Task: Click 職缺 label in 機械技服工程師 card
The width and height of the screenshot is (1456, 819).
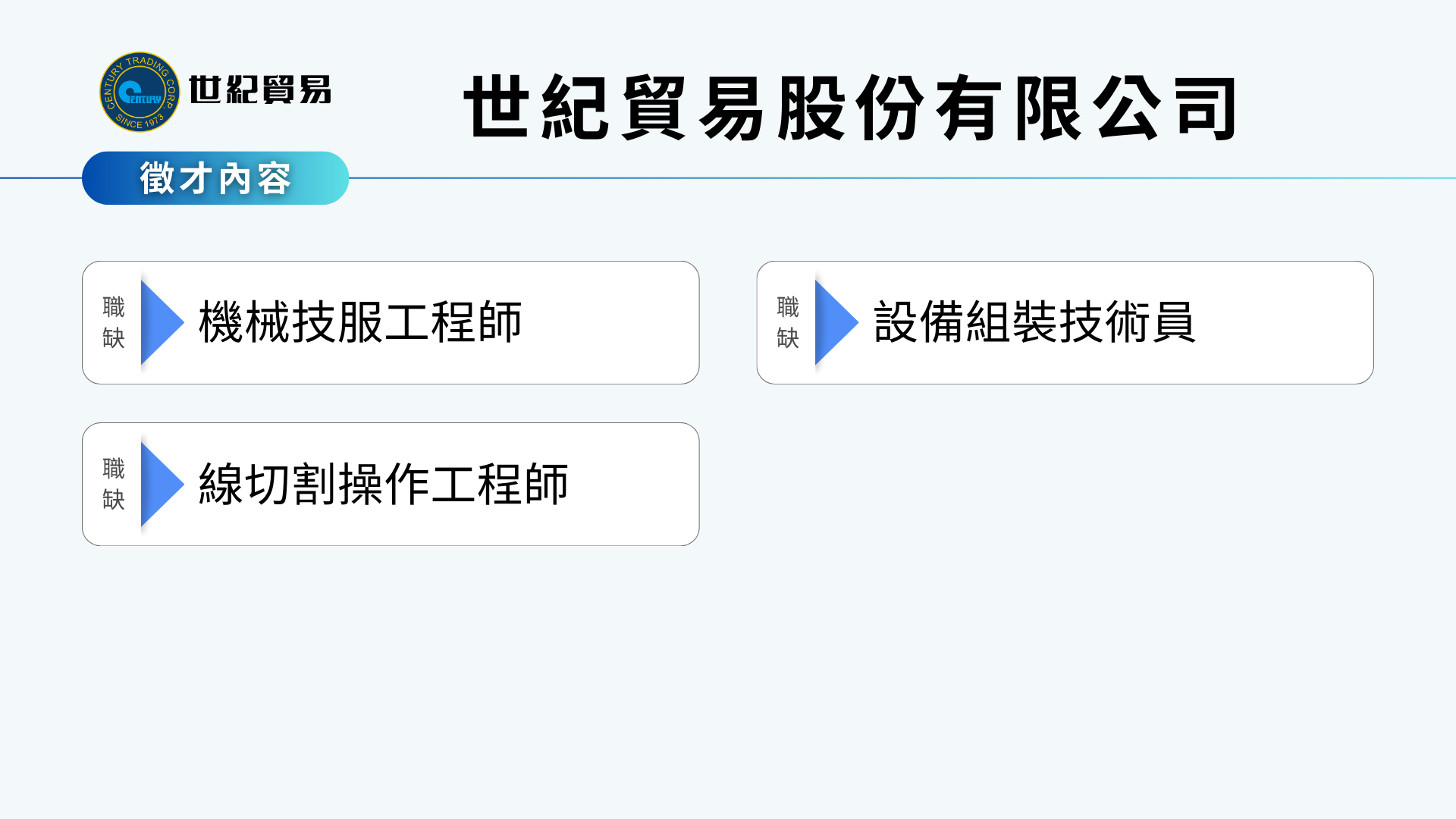Action: tap(114, 322)
